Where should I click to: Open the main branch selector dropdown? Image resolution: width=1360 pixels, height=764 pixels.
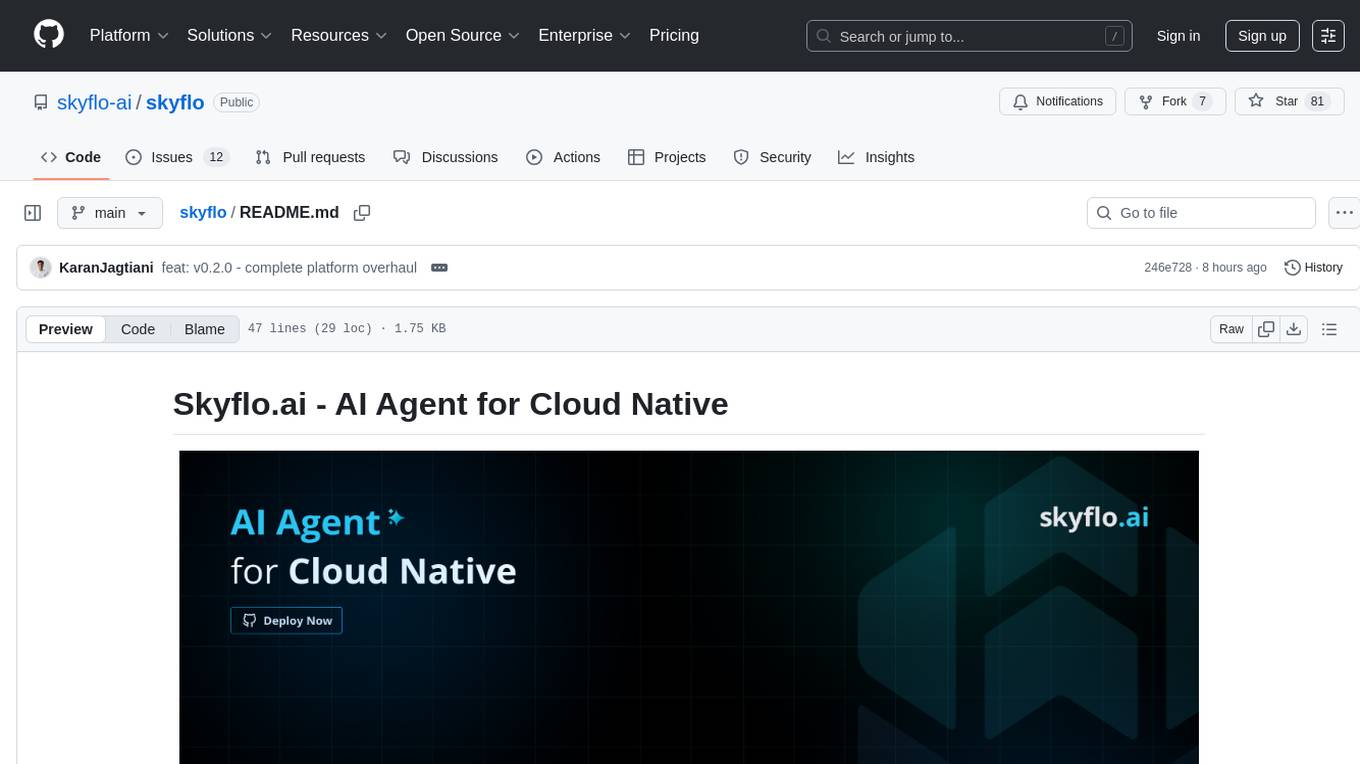[x=109, y=213]
